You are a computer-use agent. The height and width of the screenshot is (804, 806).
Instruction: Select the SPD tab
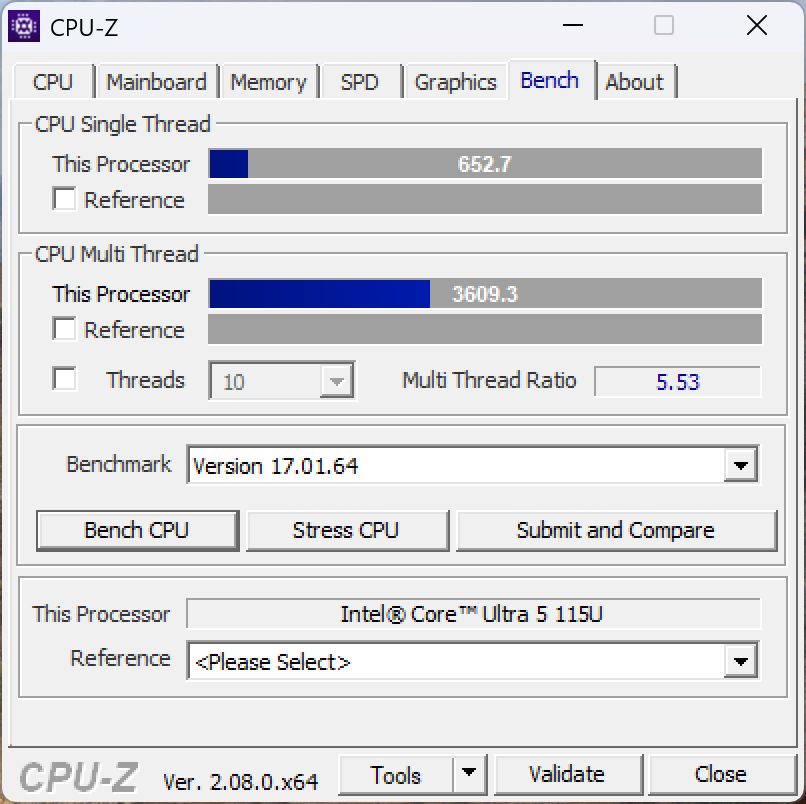(360, 82)
